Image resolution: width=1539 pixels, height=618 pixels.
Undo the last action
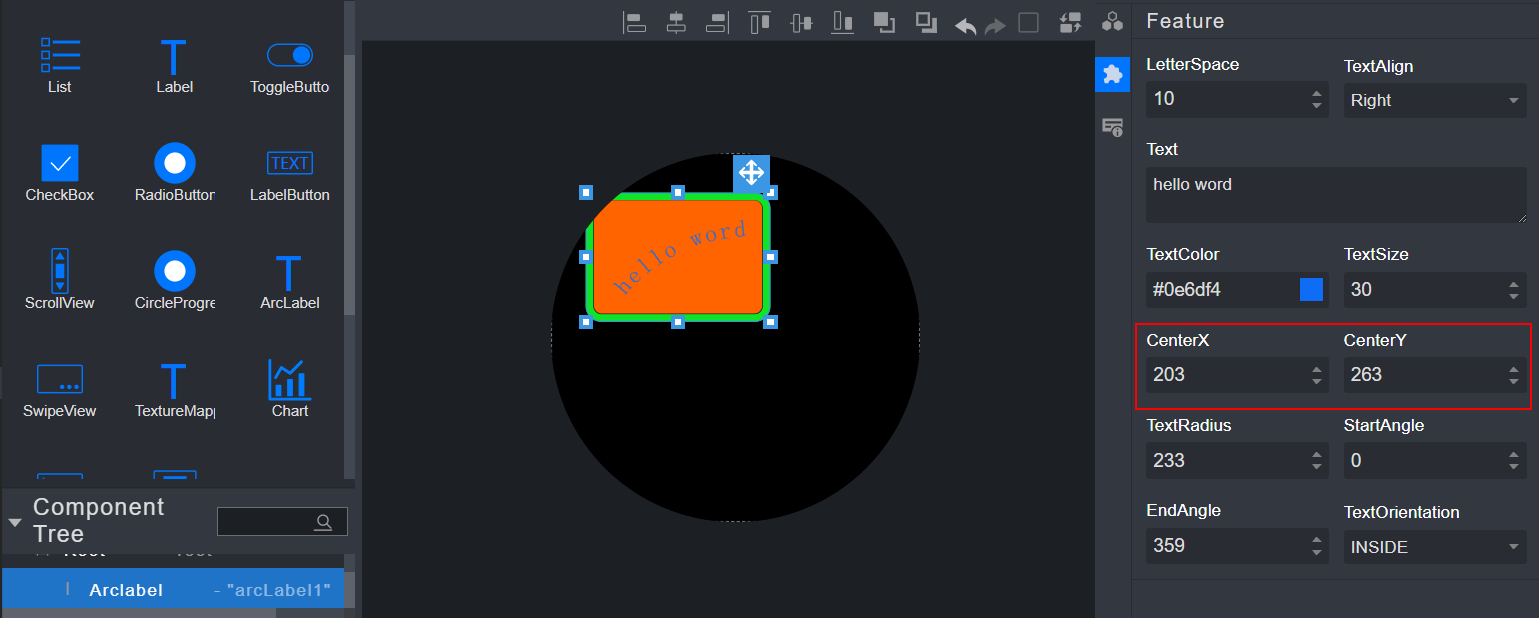click(965, 25)
